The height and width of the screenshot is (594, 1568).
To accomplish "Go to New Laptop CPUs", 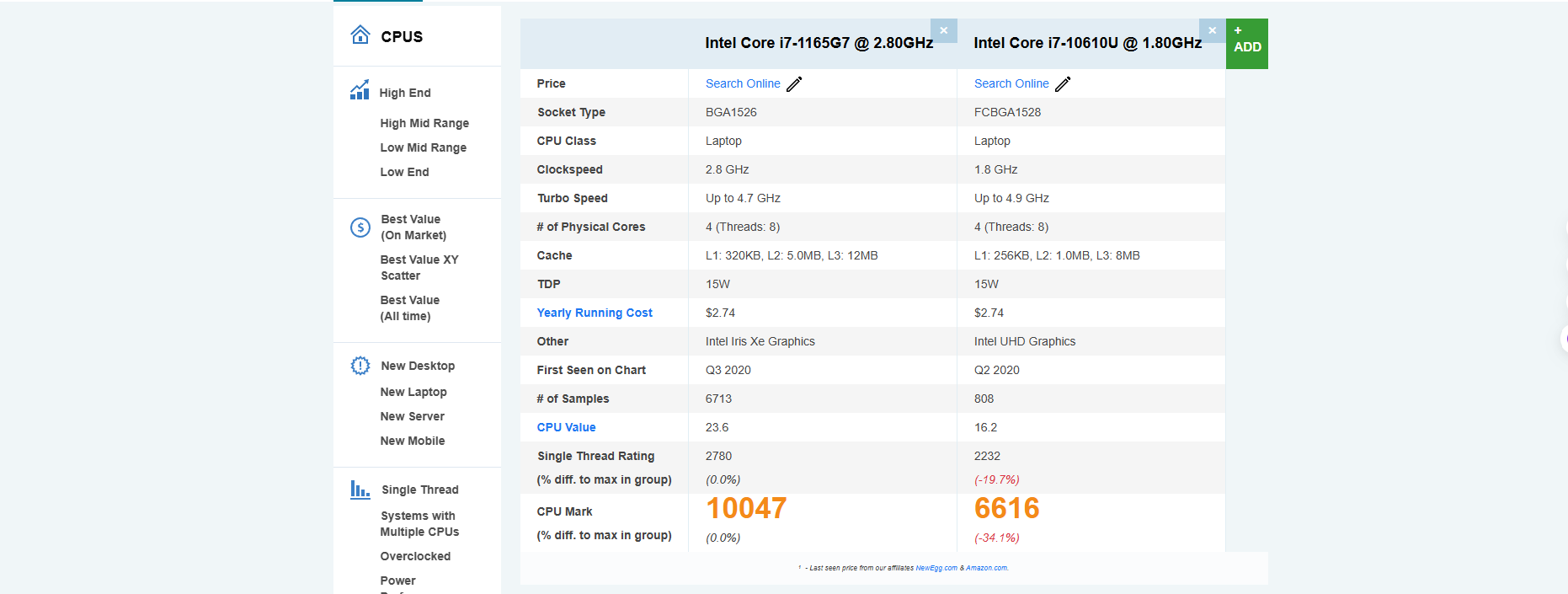I will coord(413,392).
